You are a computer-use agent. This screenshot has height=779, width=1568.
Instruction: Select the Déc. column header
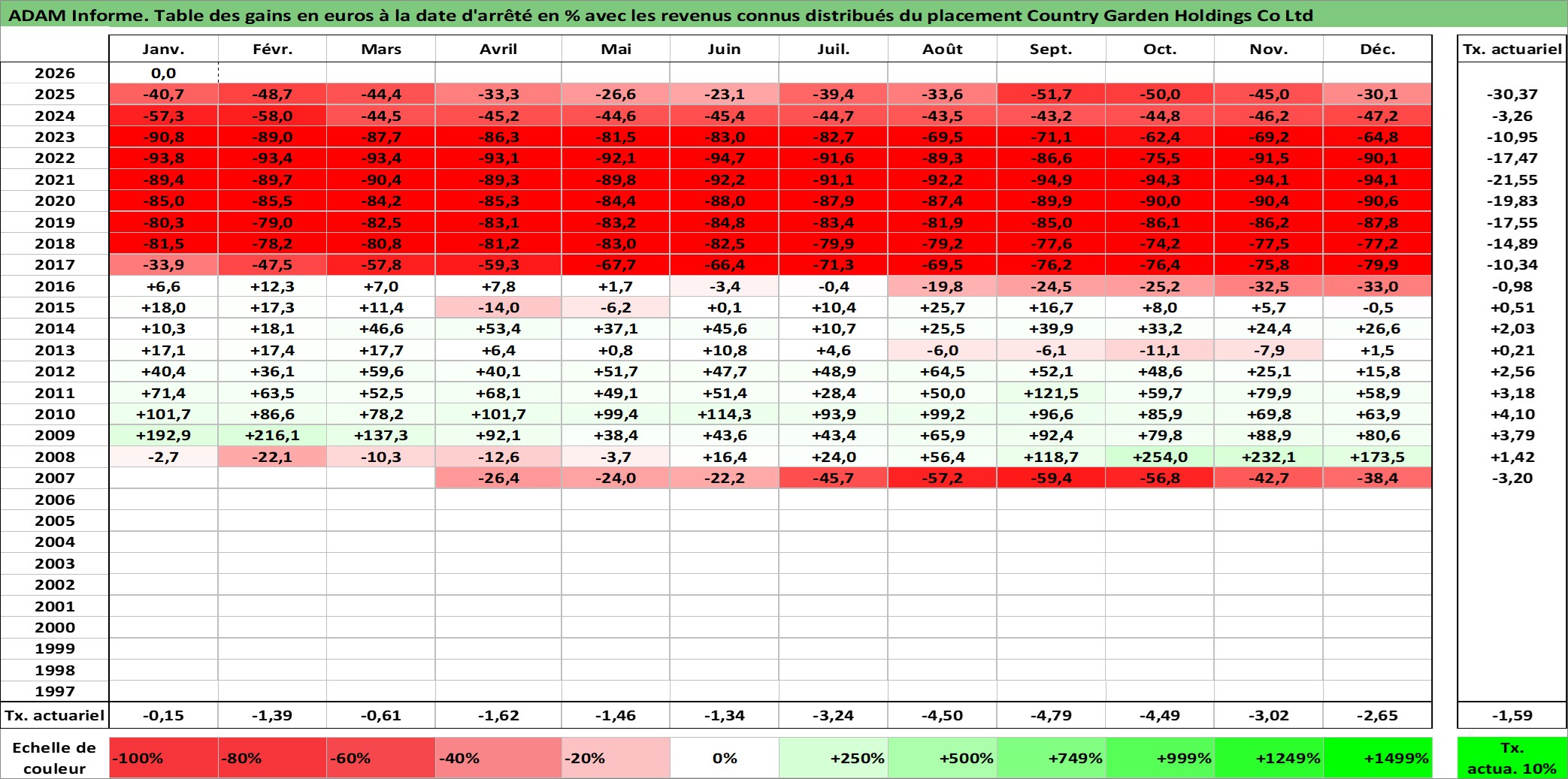point(1377,49)
